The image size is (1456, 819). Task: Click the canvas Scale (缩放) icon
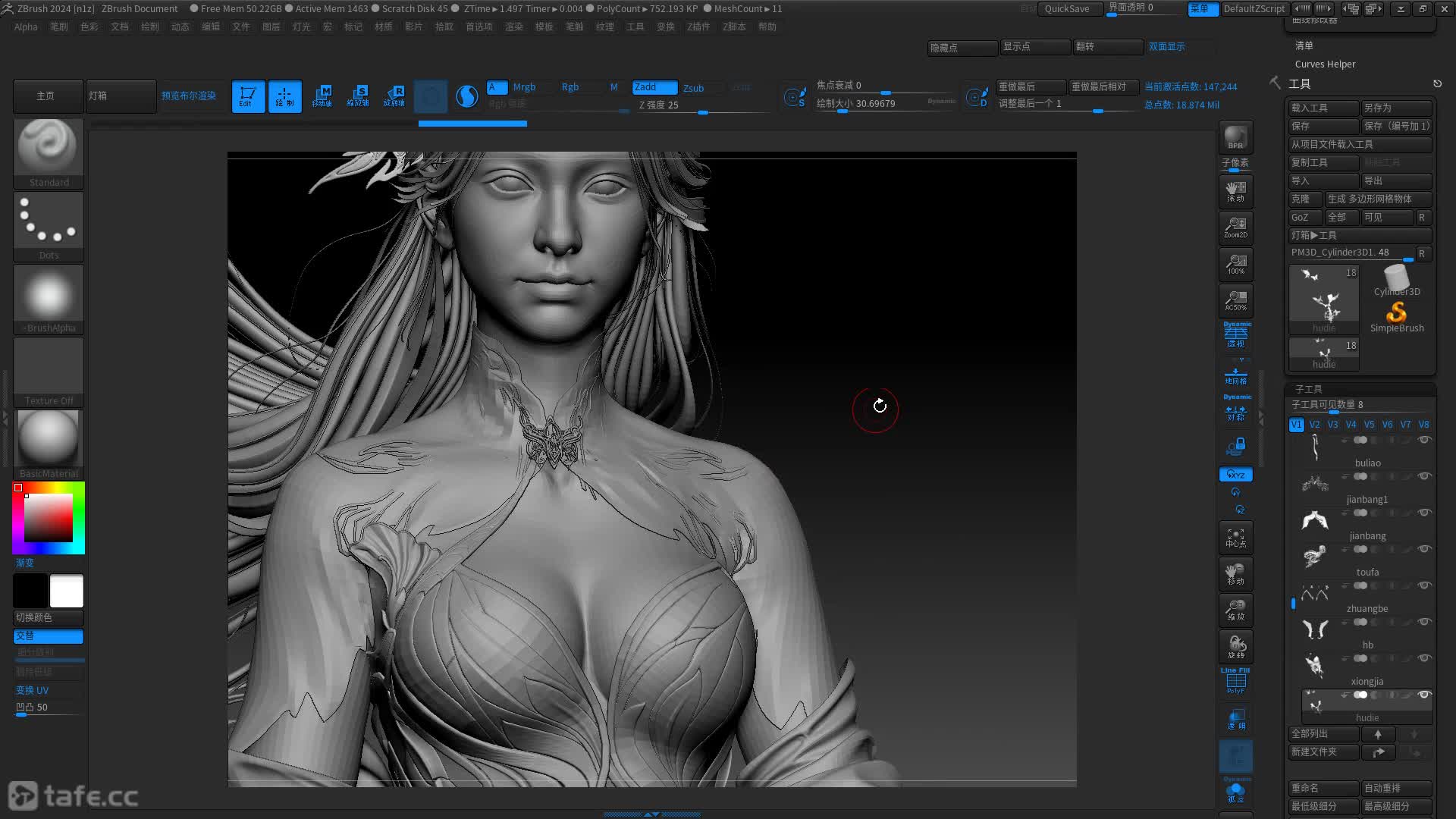[x=1235, y=610]
